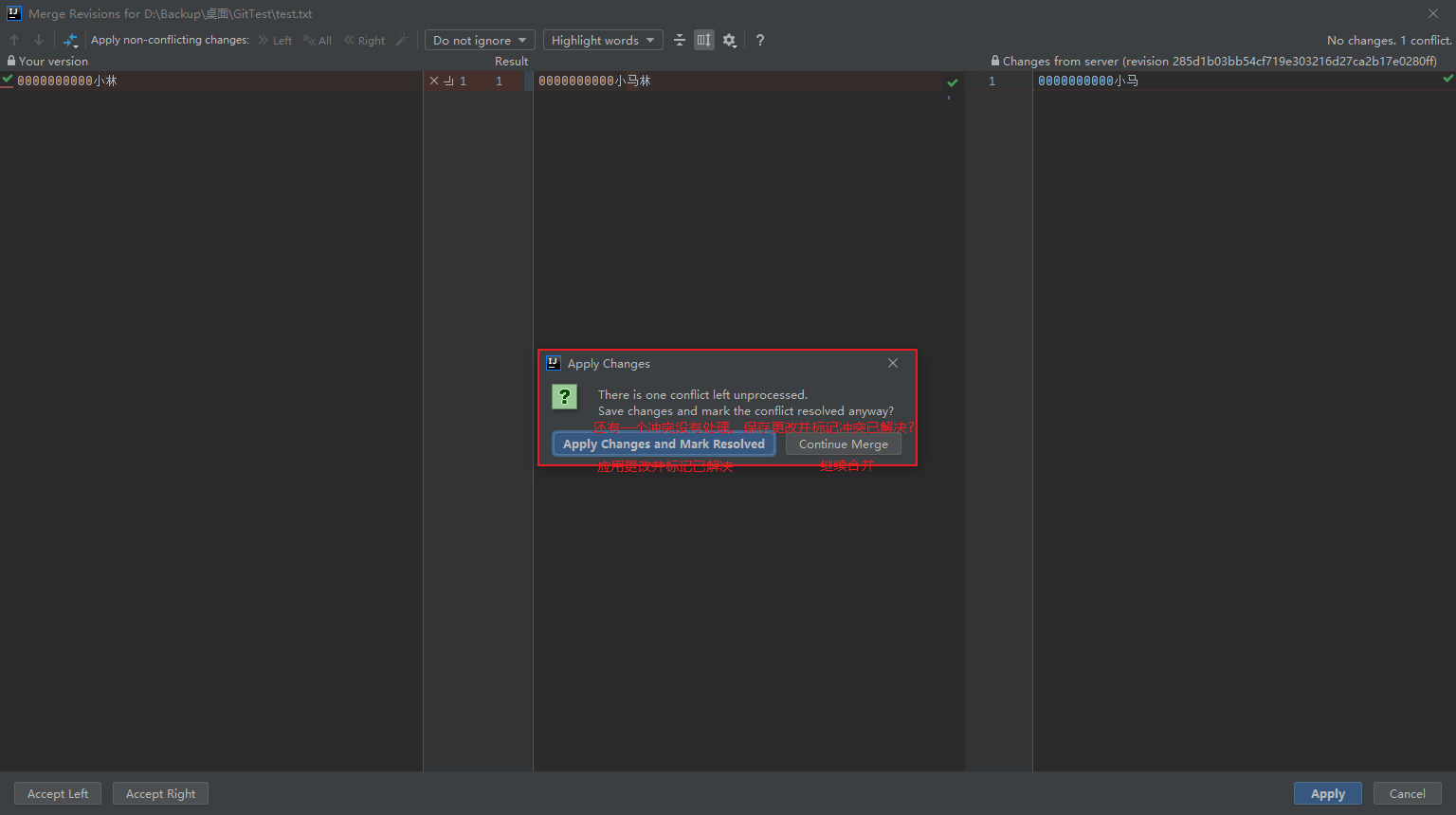1456x815 pixels.
Task: Click the resolve icon next to X in gutter
Action: pos(449,81)
